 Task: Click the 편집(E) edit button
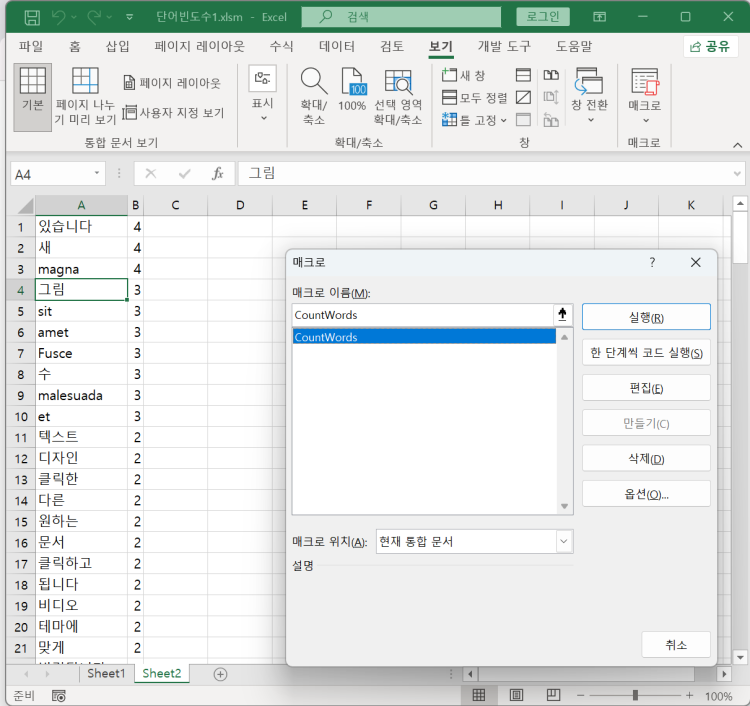click(x=646, y=388)
